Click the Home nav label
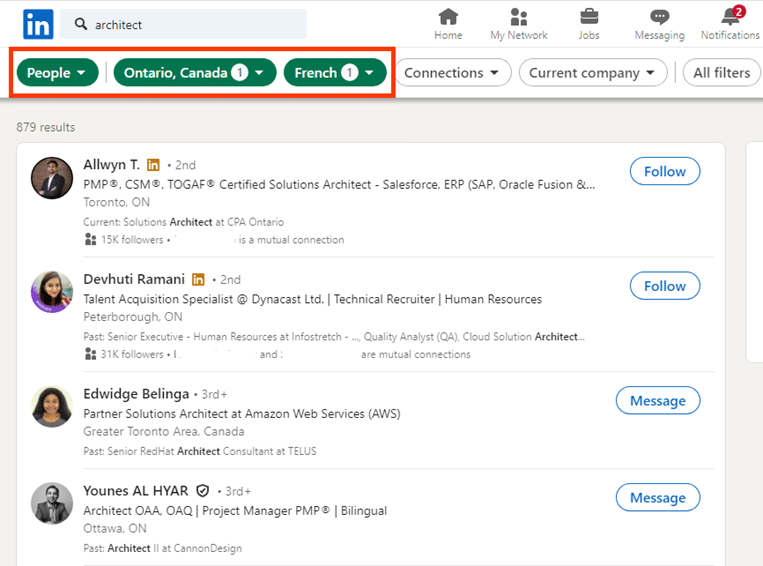This screenshot has width=763, height=566. (x=448, y=35)
